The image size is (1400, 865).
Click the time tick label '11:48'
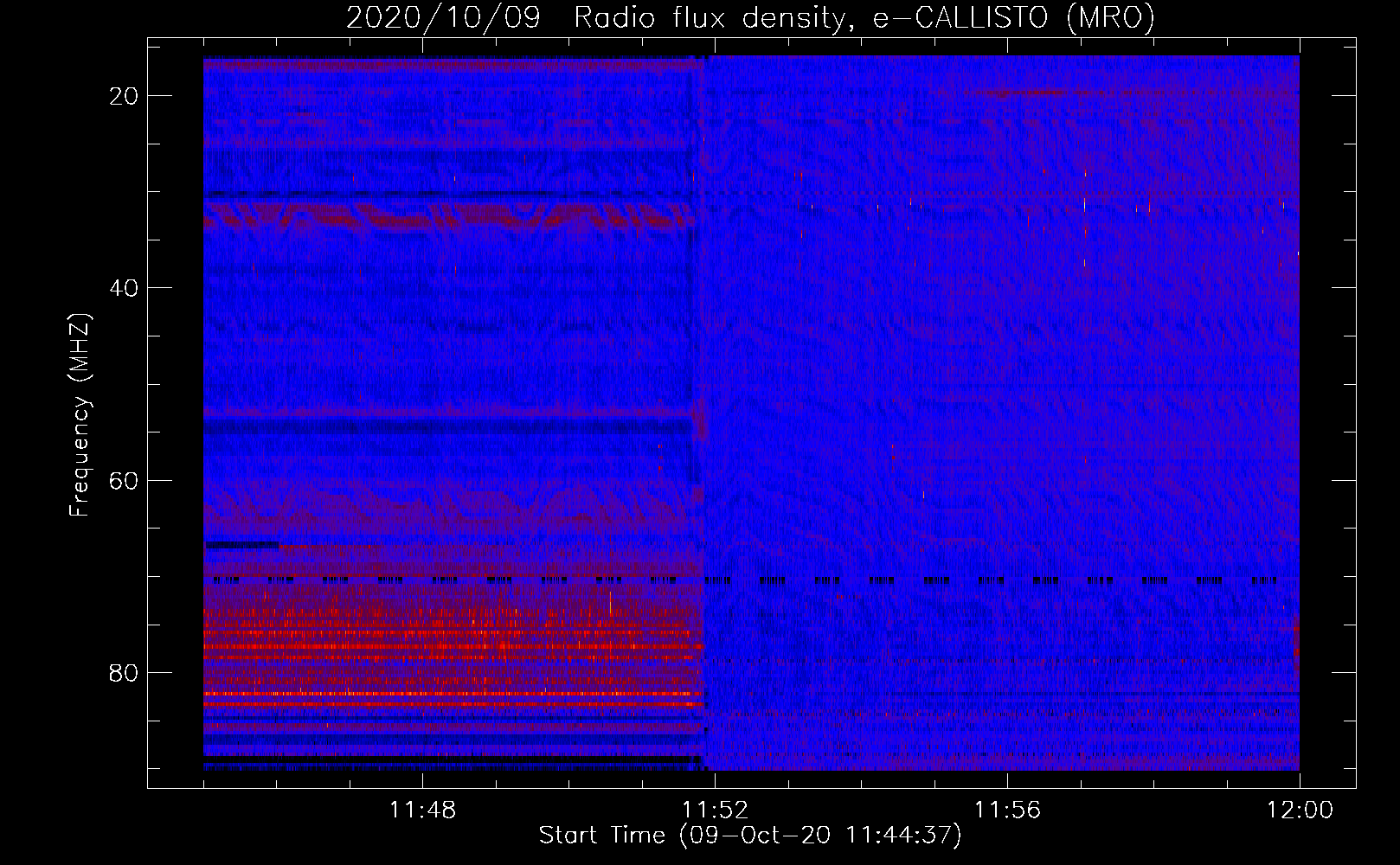422,811
